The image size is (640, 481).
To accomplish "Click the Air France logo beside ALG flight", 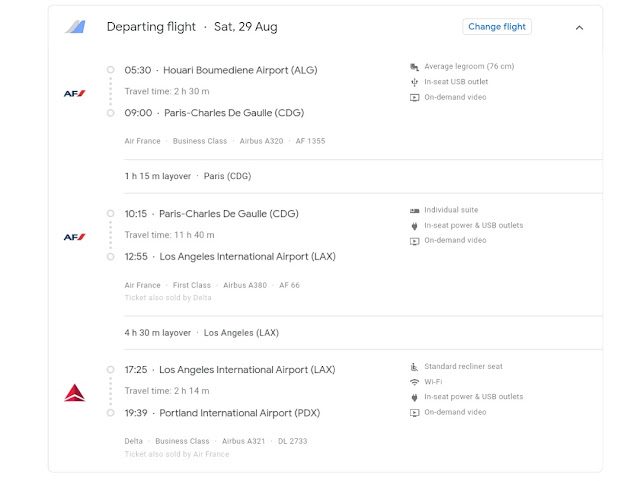I will click(75, 94).
